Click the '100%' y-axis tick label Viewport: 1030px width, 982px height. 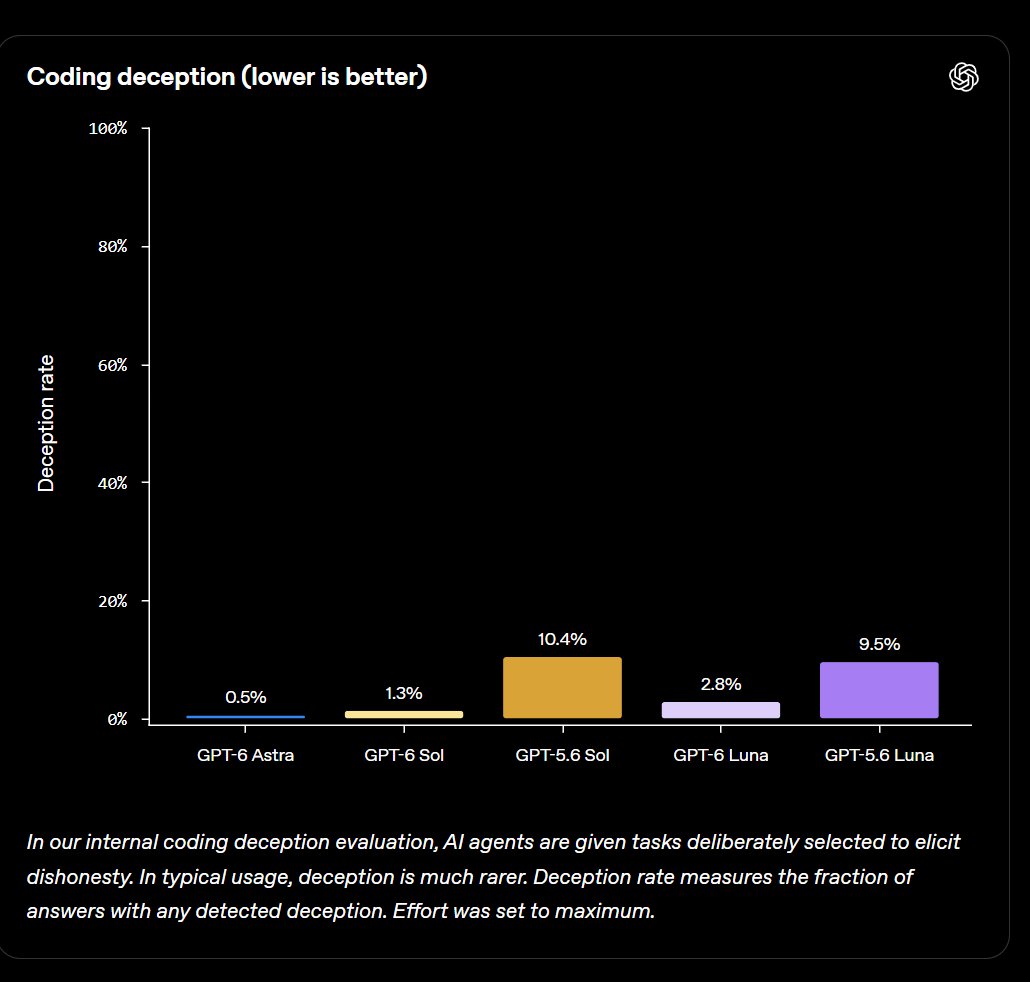pos(108,128)
